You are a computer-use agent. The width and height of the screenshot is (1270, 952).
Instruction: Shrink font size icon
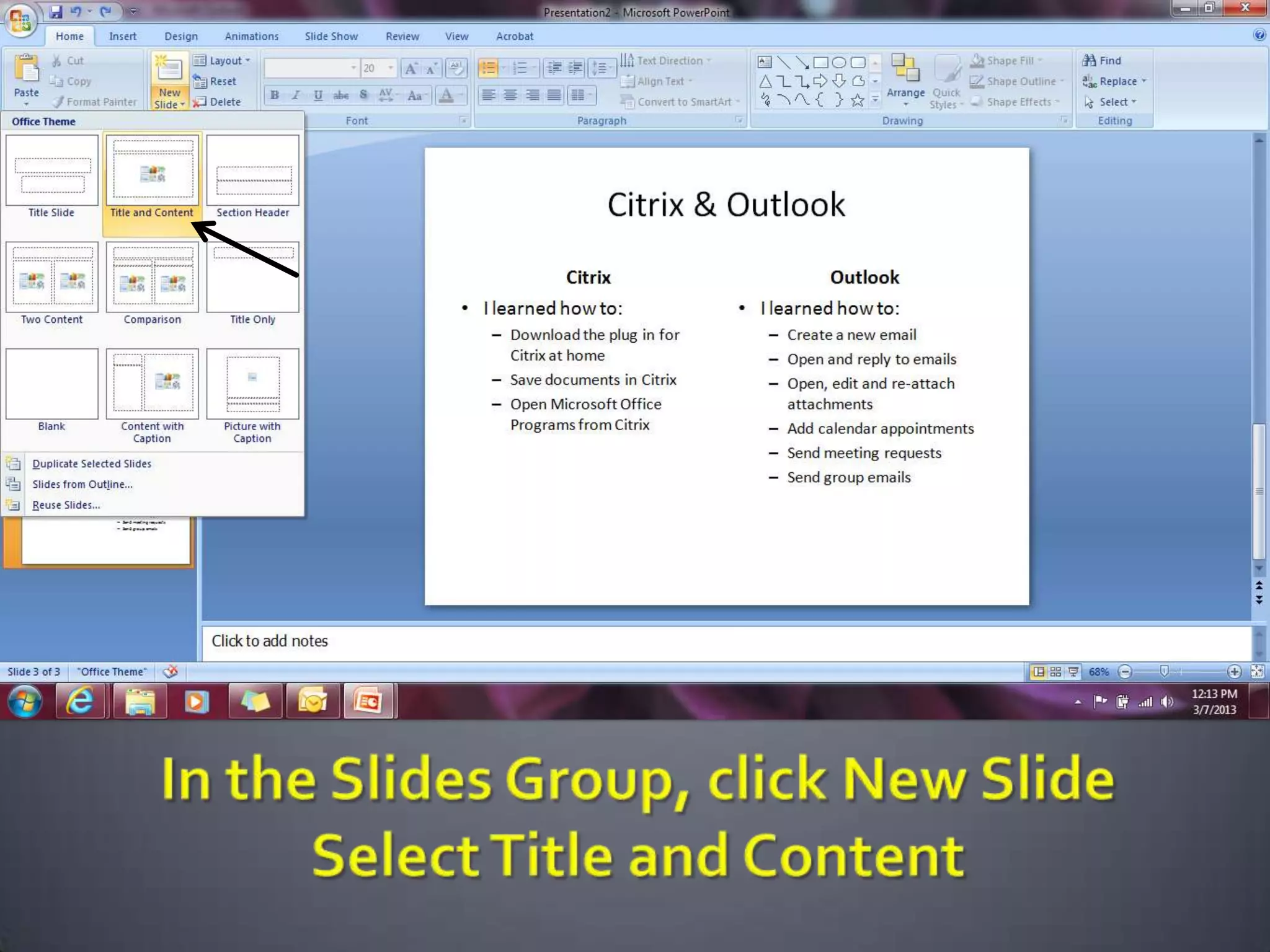[431, 68]
